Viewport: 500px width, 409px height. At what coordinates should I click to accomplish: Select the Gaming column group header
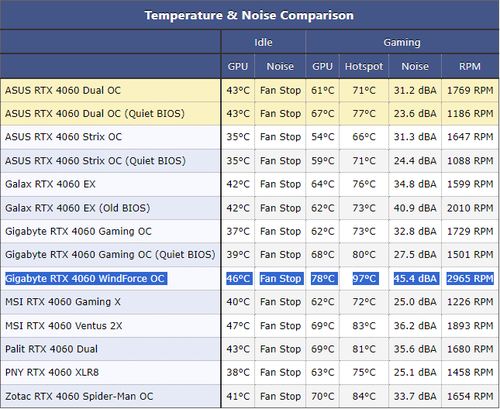coord(402,42)
